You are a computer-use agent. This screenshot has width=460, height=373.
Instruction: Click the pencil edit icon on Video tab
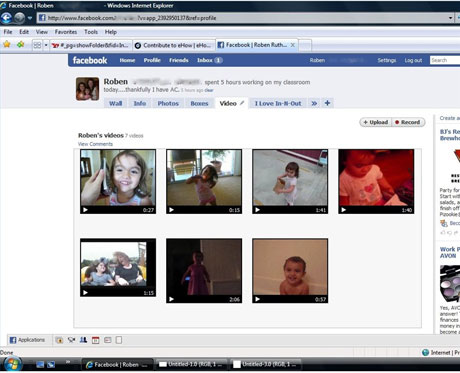(x=242, y=103)
